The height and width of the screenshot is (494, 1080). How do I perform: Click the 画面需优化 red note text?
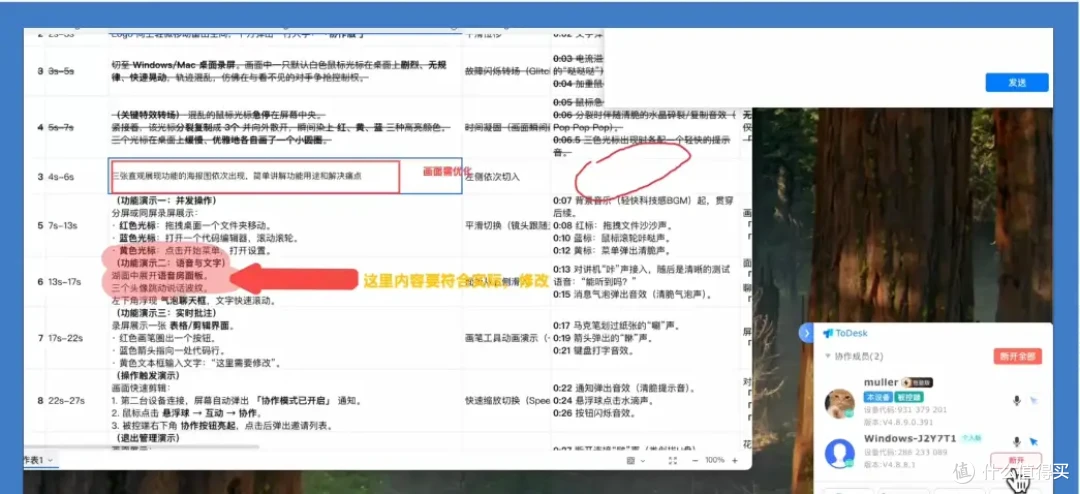click(446, 170)
